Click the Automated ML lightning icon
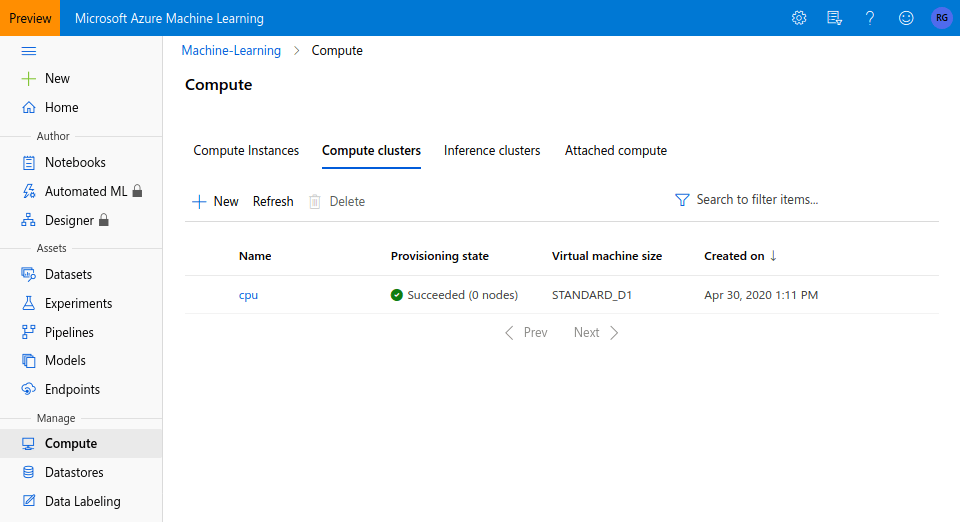 pyautogui.click(x=29, y=192)
